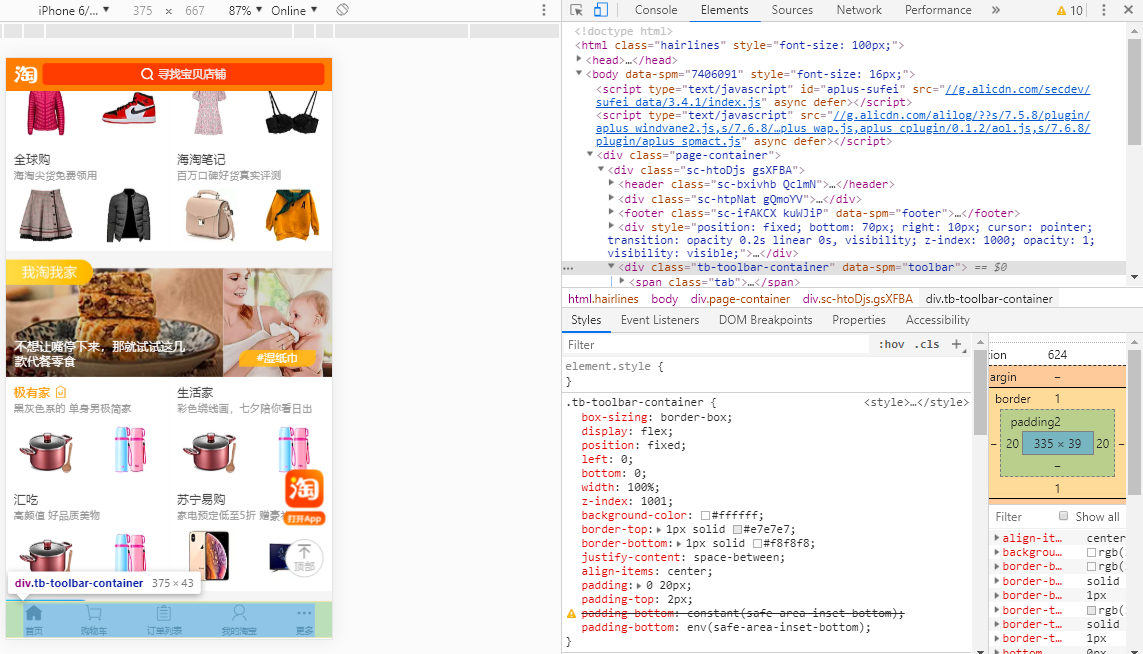Click the border-bottom #f8f8f8 color swatch
This screenshot has width=1143, height=654.
click(757, 544)
